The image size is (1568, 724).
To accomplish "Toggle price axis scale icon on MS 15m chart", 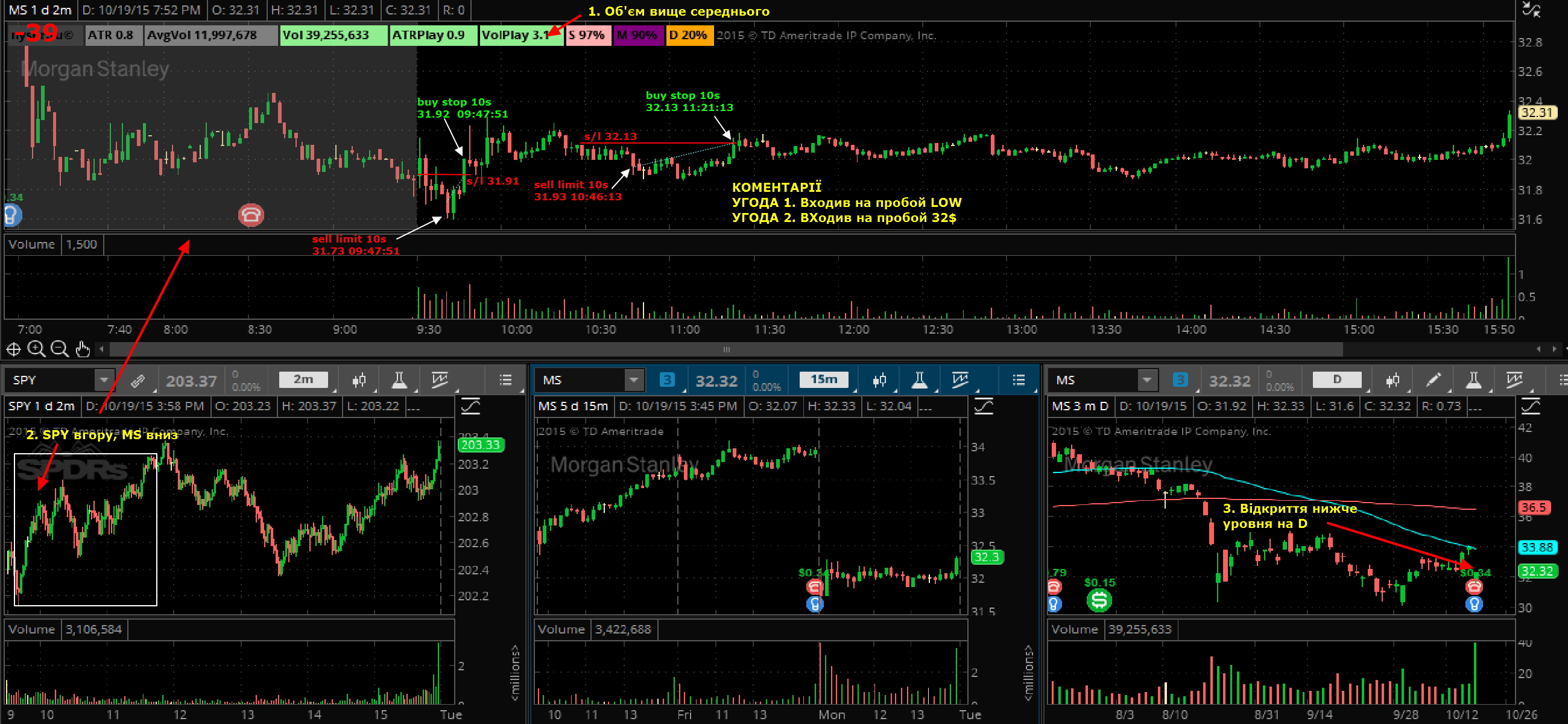I will (x=984, y=406).
